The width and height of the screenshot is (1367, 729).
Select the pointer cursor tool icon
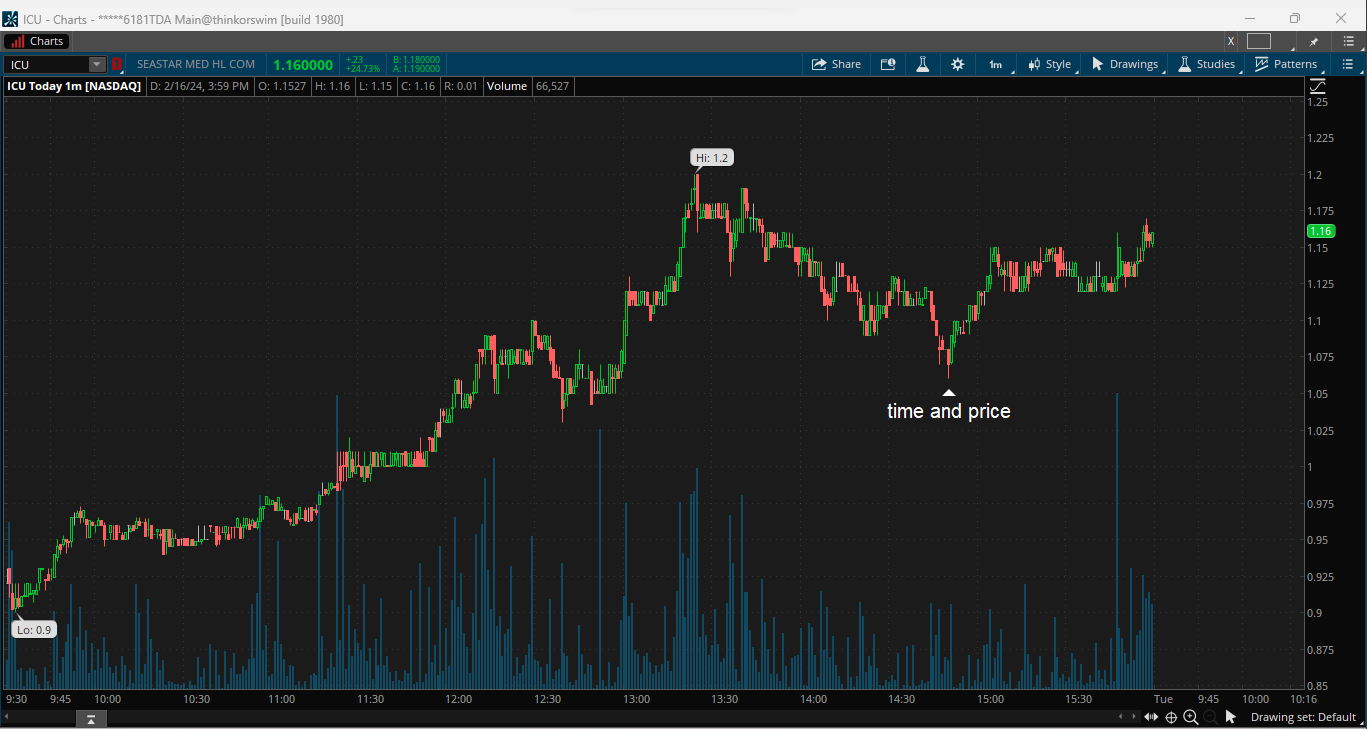coord(1231,717)
